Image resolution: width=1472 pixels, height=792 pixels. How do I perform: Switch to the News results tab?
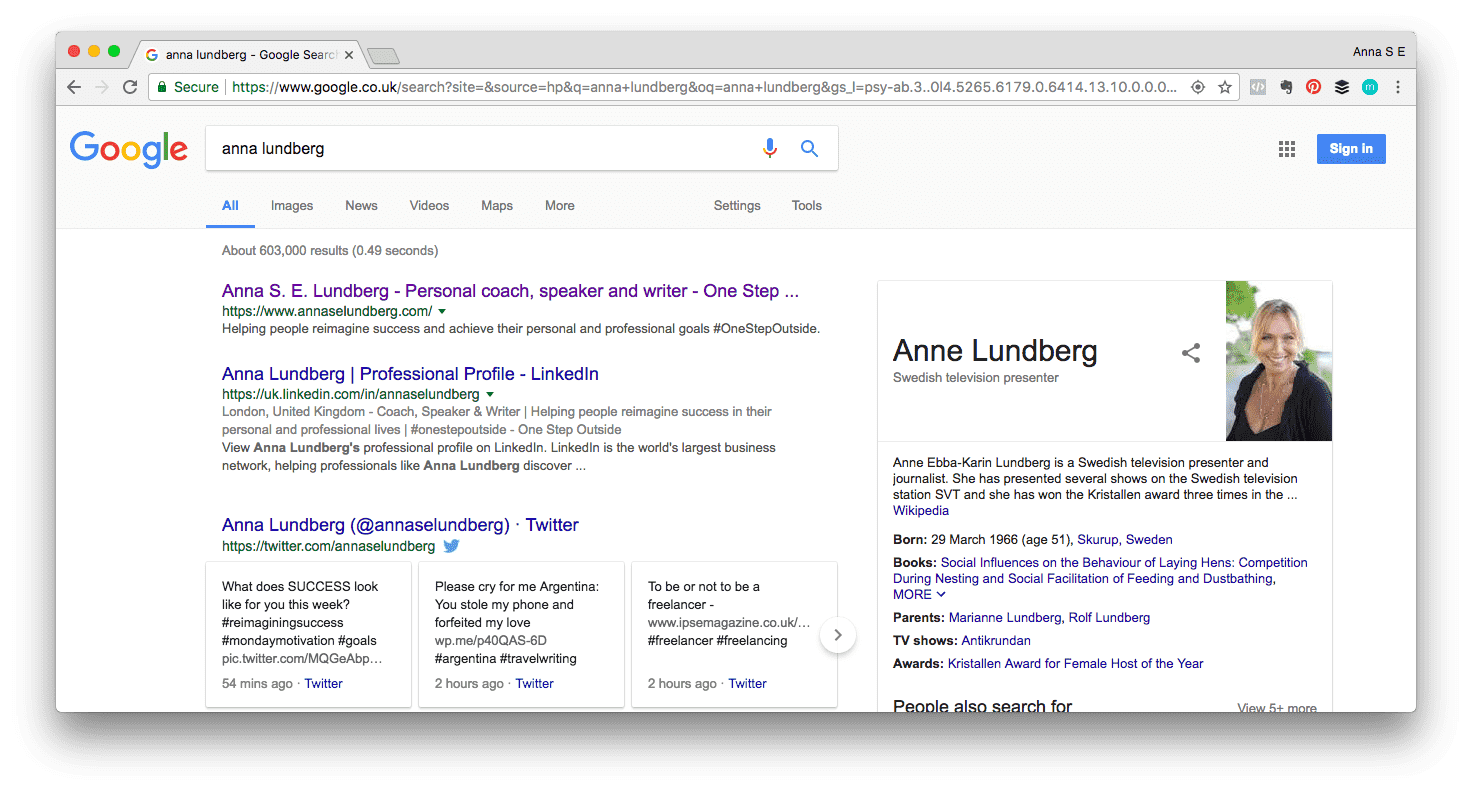(361, 205)
